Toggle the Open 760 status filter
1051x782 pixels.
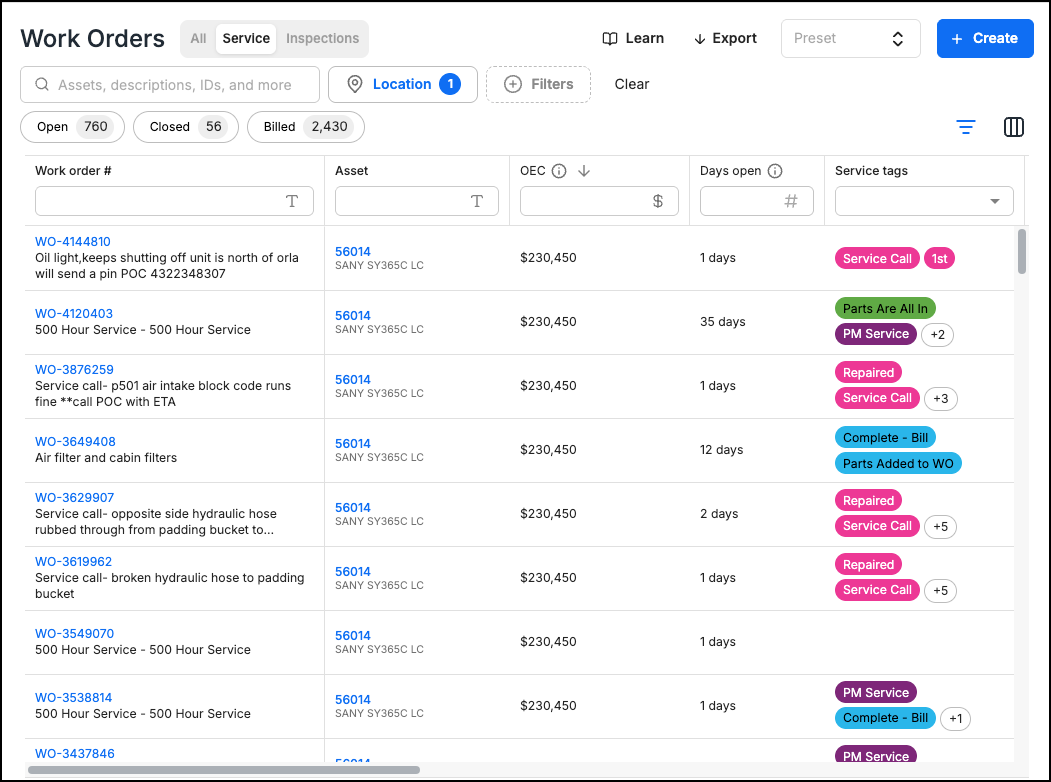tap(72, 127)
